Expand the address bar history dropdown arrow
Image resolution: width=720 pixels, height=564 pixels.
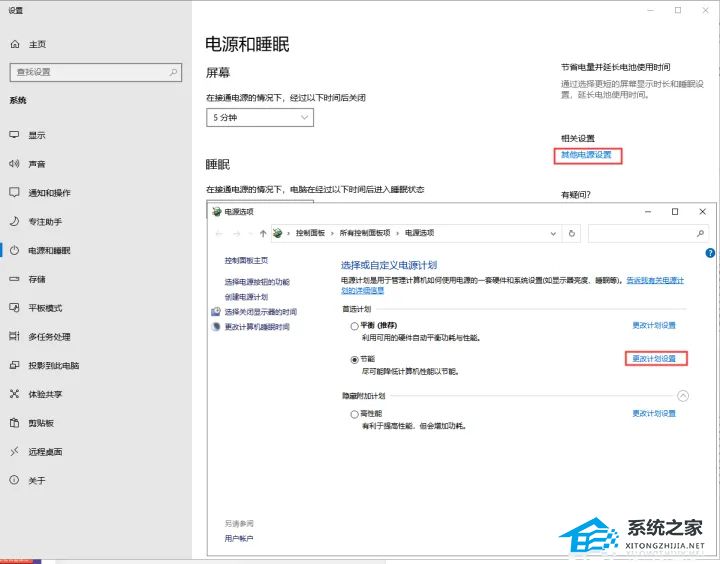click(x=553, y=233)
